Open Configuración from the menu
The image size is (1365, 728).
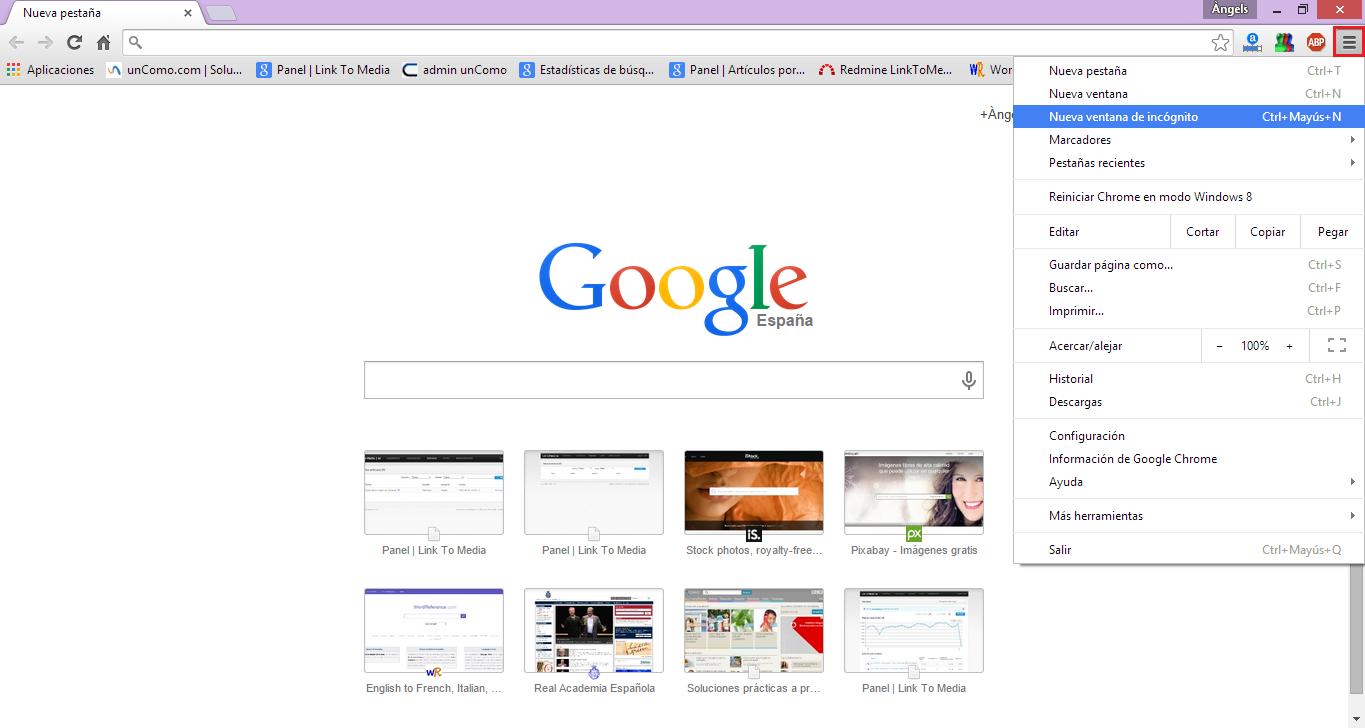click(x=1087, y=436)
